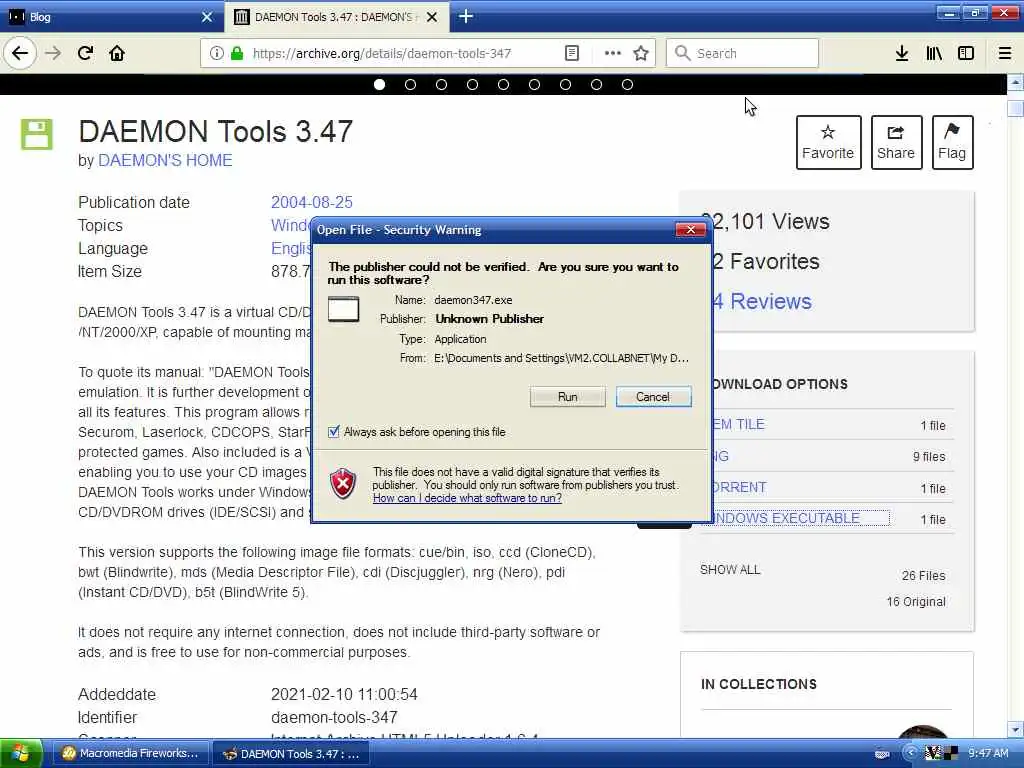
Task: Open the browser hamburger menu
Action: (x=1005, y=53)
